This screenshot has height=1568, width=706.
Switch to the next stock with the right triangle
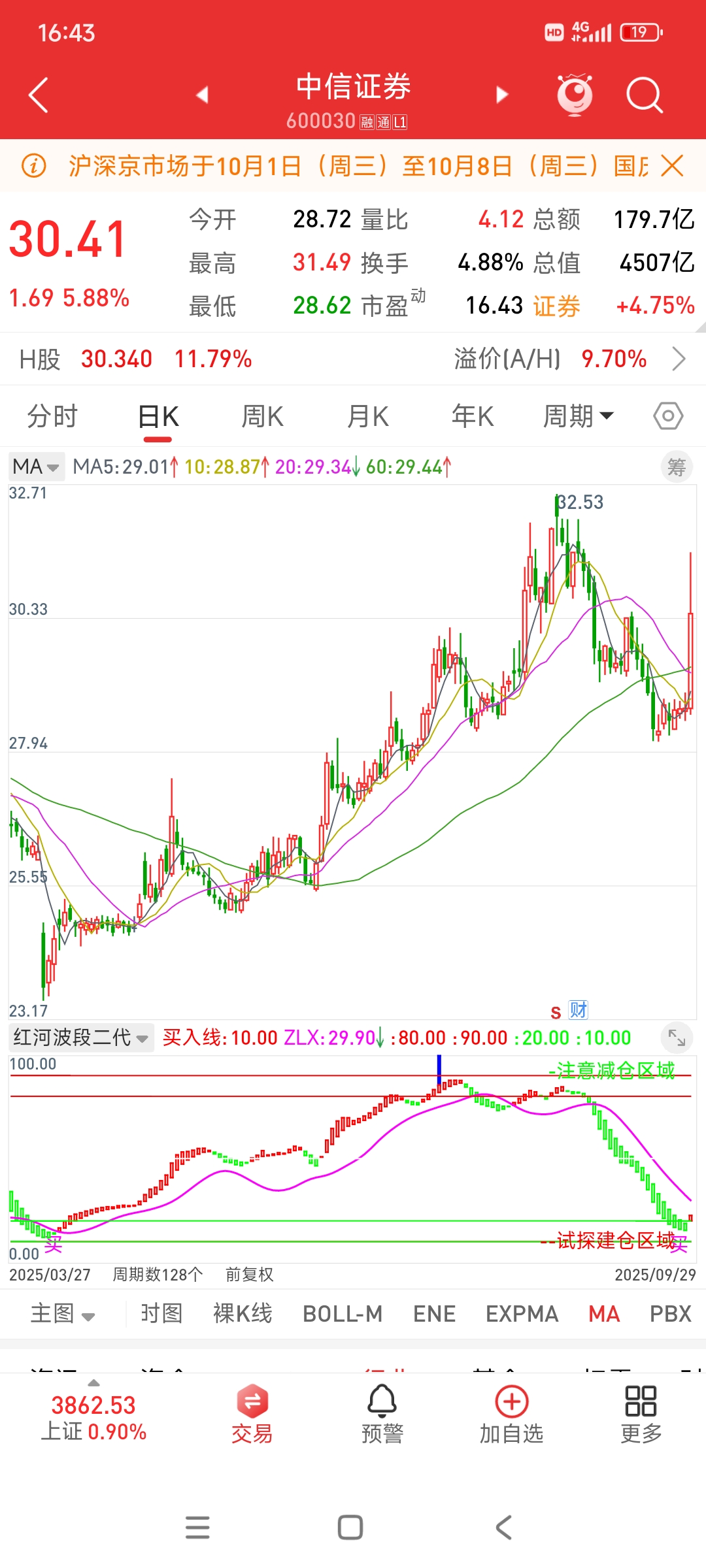click(501, 95)
